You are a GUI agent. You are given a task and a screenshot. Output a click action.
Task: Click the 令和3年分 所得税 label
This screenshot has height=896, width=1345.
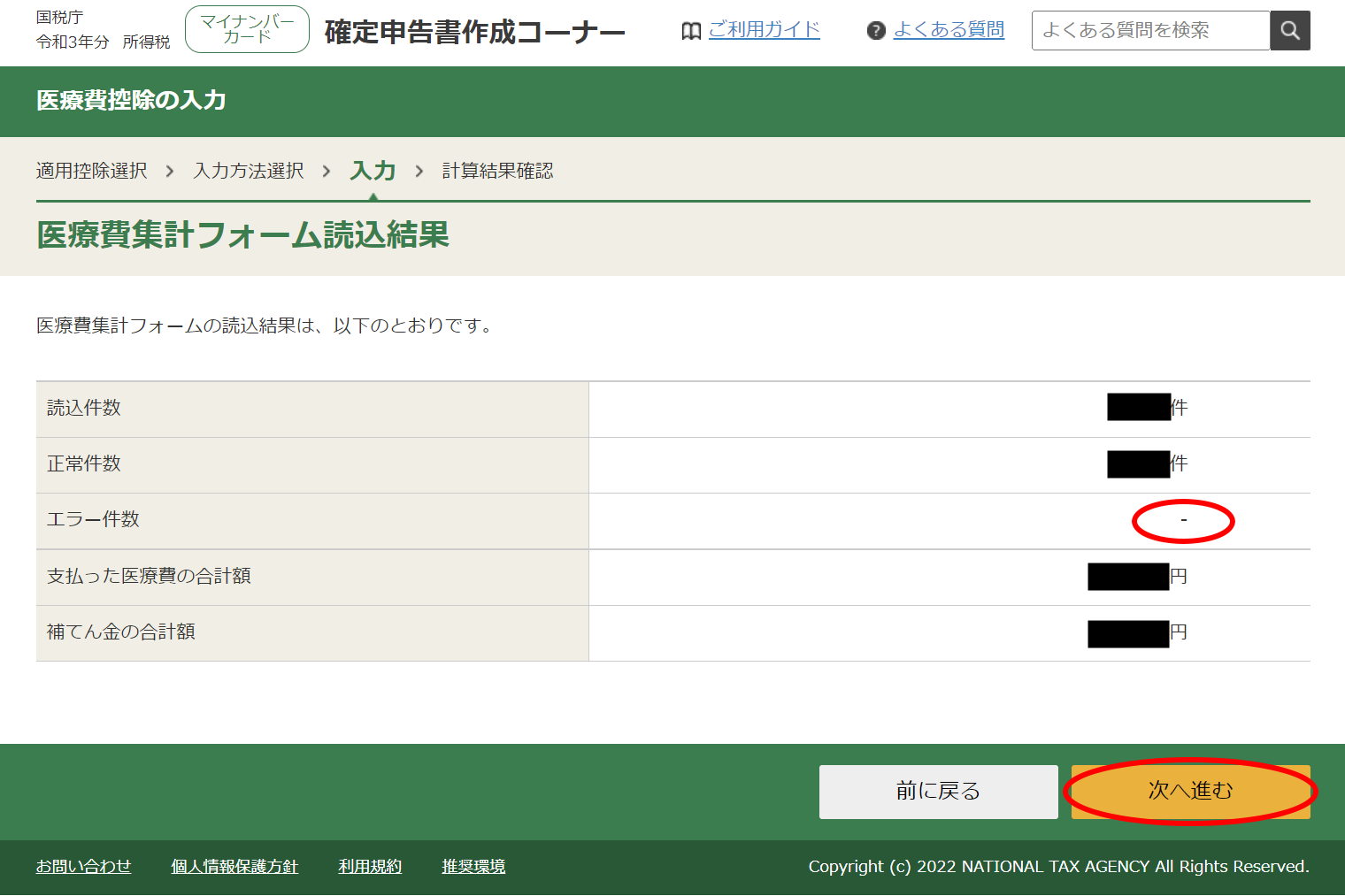point(103,42)
